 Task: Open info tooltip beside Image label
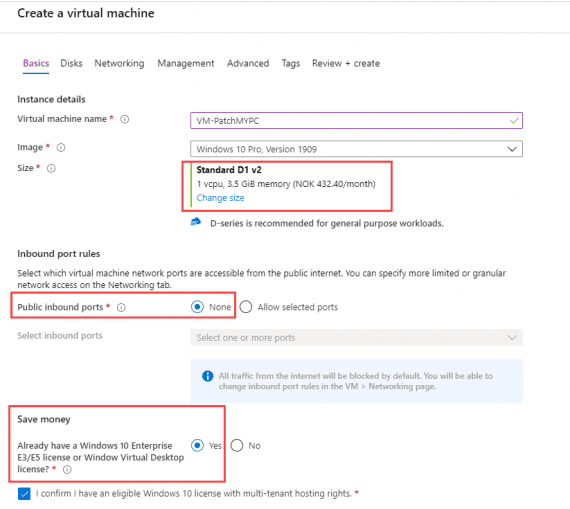(61, 148)
